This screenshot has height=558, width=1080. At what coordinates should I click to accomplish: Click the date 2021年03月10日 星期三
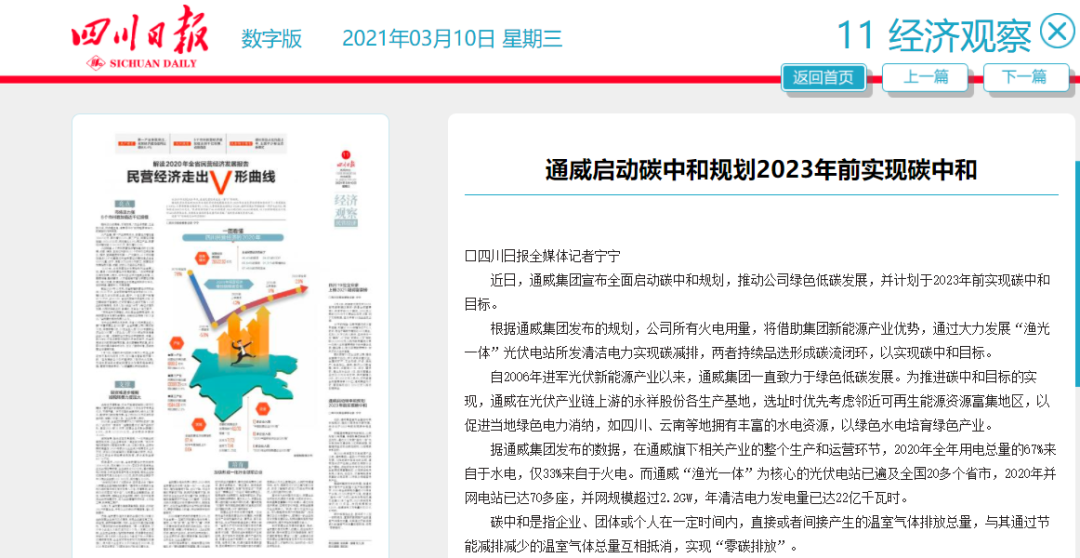[452, 39]
